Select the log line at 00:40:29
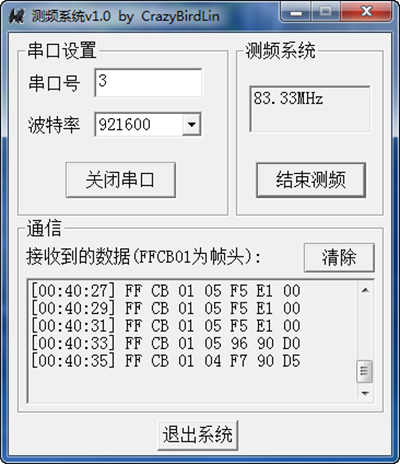The height and width of the screenshot is (464, 400). 166,308
